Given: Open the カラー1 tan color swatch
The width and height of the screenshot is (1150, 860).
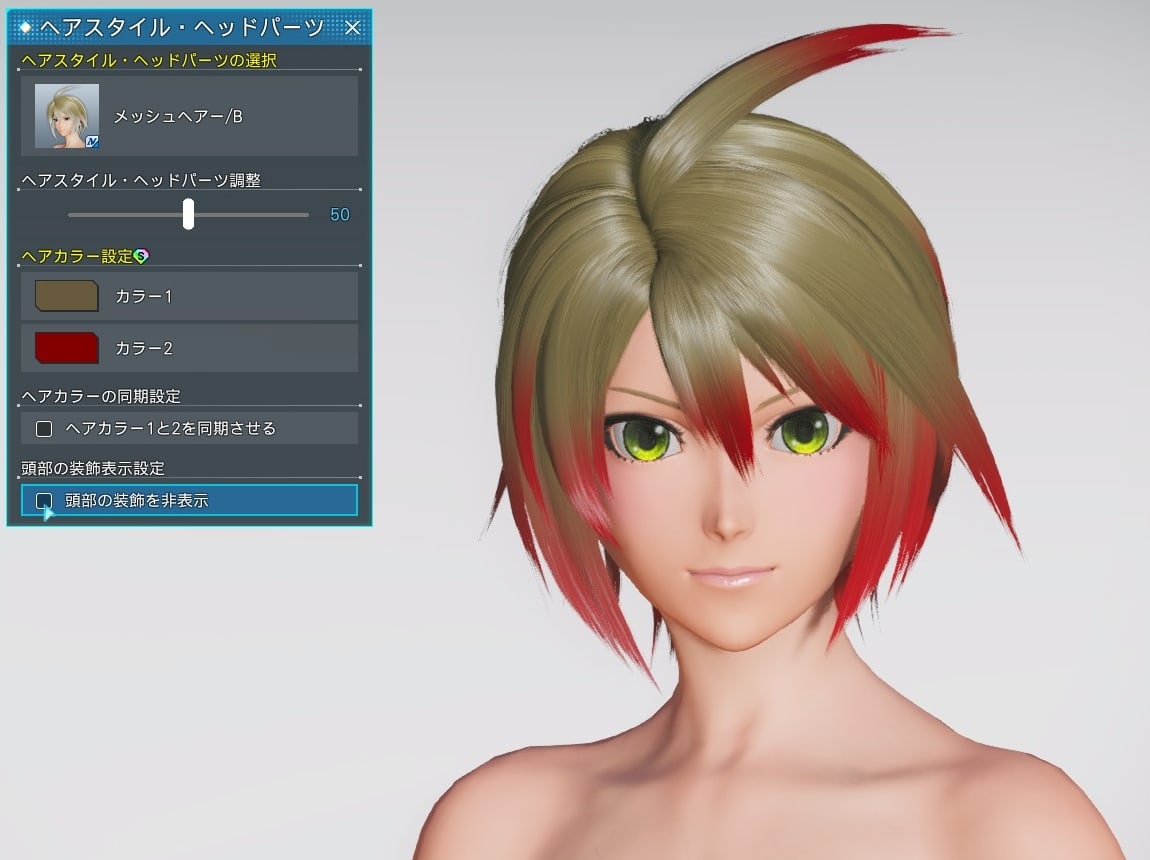Looking at the screenshot, I should (x=67, y=295).
